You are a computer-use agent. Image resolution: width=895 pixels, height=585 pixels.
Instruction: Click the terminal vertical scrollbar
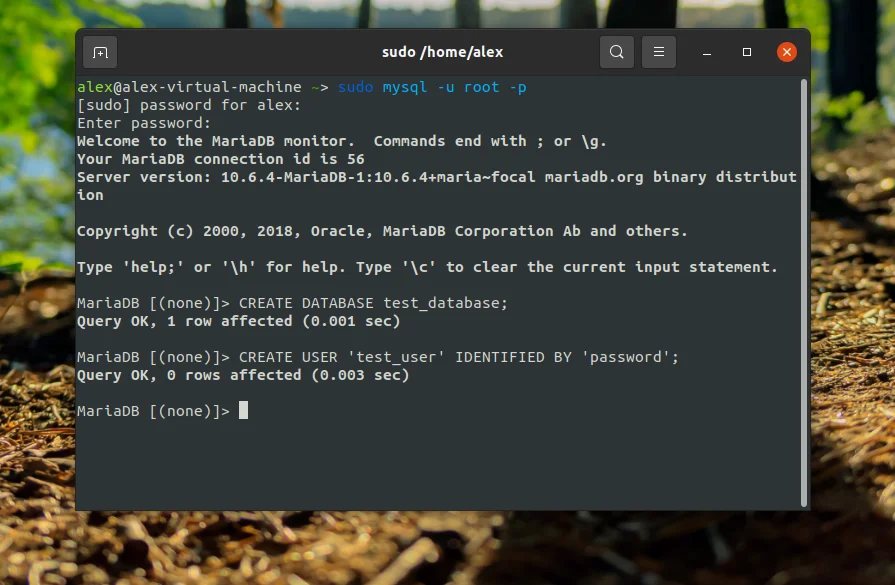click(804, 292)
